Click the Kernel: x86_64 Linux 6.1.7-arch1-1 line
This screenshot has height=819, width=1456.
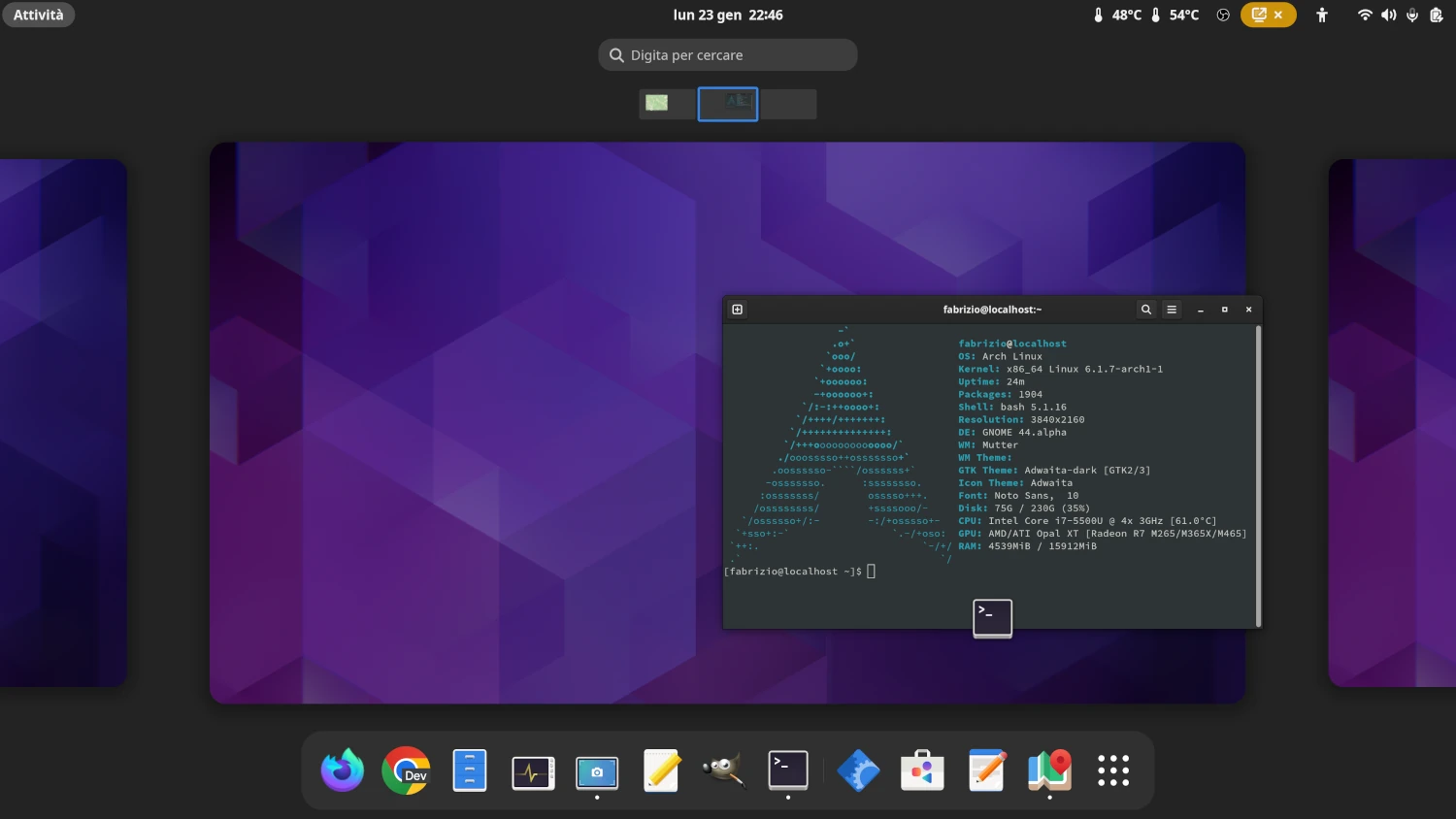(x=1060, y=369)
